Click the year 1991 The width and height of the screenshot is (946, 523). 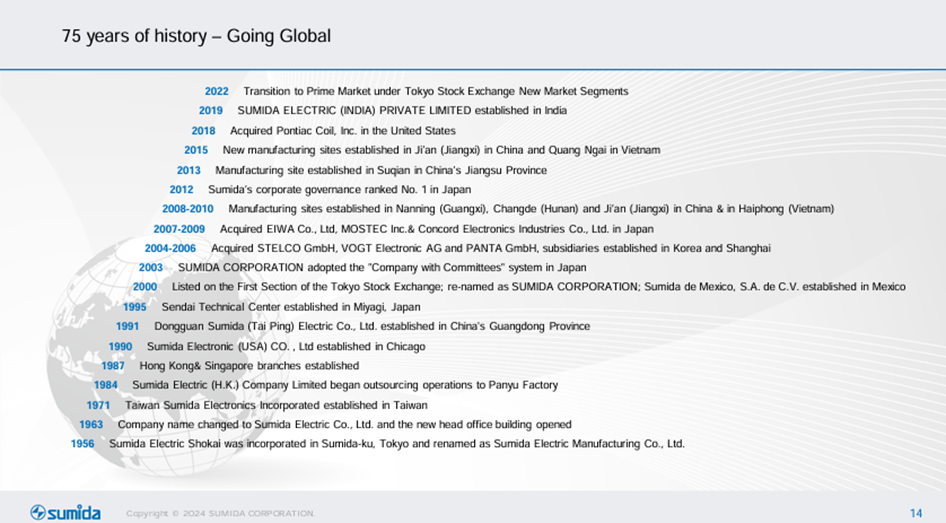tap(127, 326)
